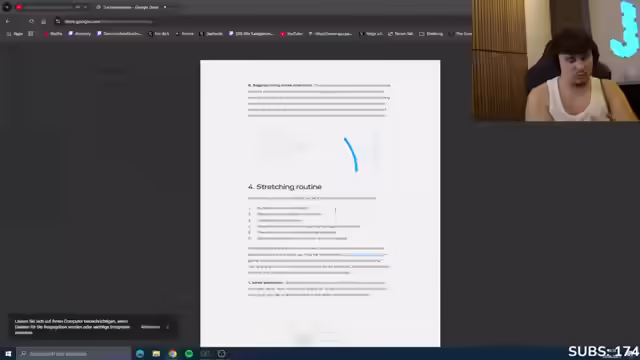This screenshot has height=360, width=640.
Task: Click the blue loading spinner image
Action: coord(351,154)
